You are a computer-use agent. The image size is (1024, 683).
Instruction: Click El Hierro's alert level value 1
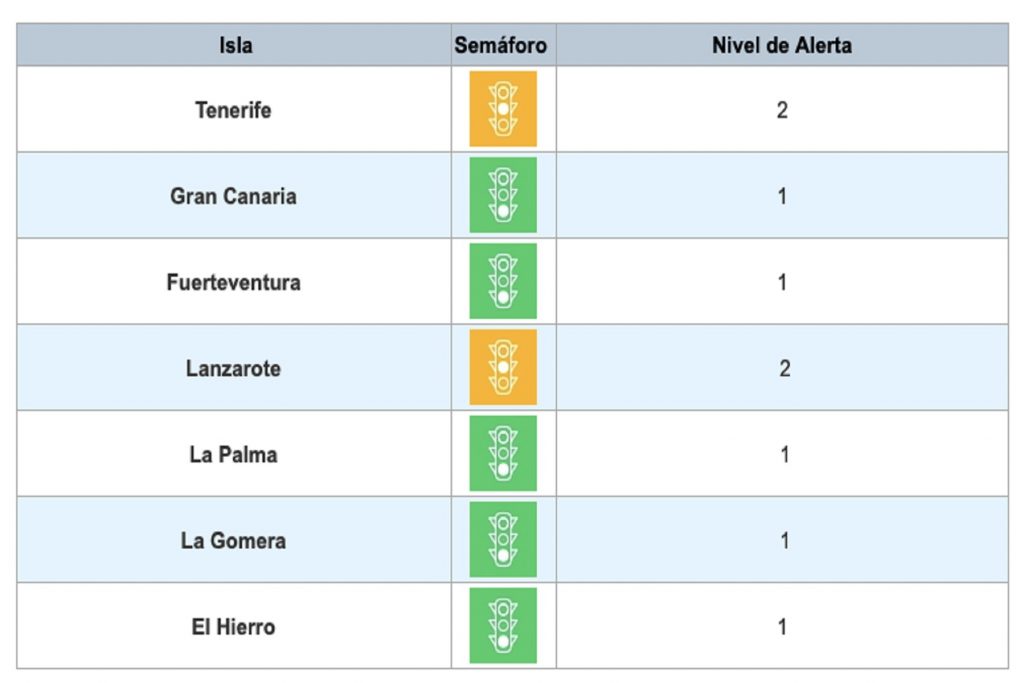coord(783,627)
